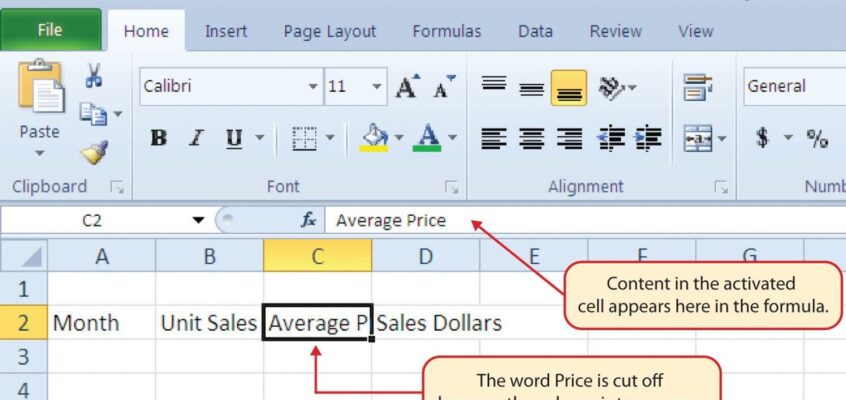Toggle Italic formatting
The image size is (846, 400).
(x=195, y=138)
